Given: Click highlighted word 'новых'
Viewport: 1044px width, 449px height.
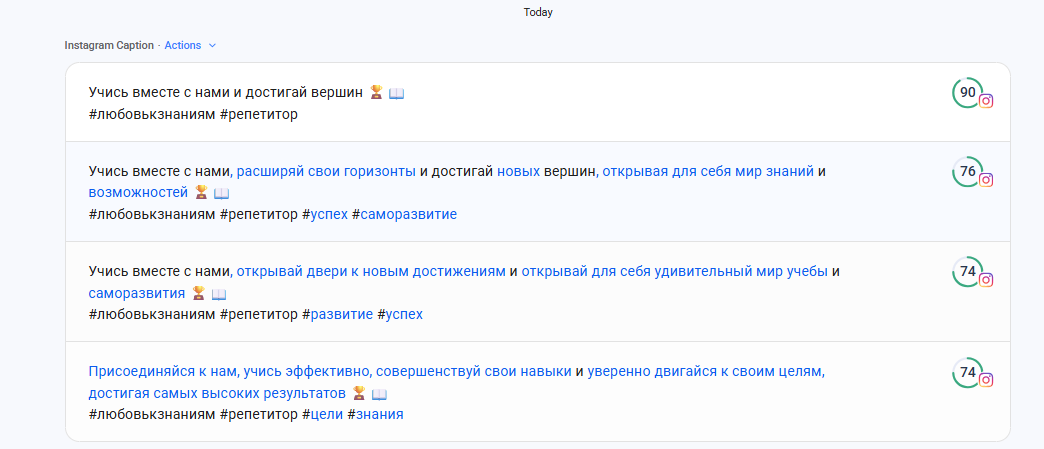Looking at the screenshot, I should pos(519,171).
